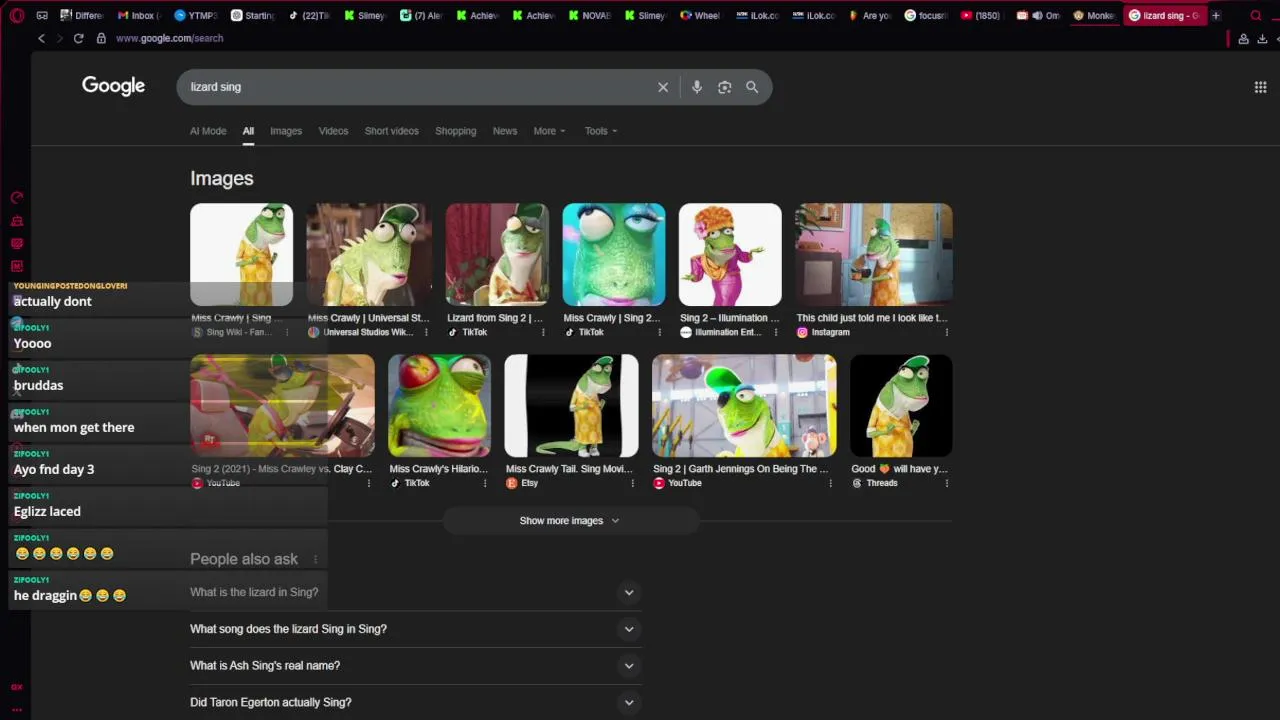
Task: Switch to AI Mode tab
Action: coord(208,131)
